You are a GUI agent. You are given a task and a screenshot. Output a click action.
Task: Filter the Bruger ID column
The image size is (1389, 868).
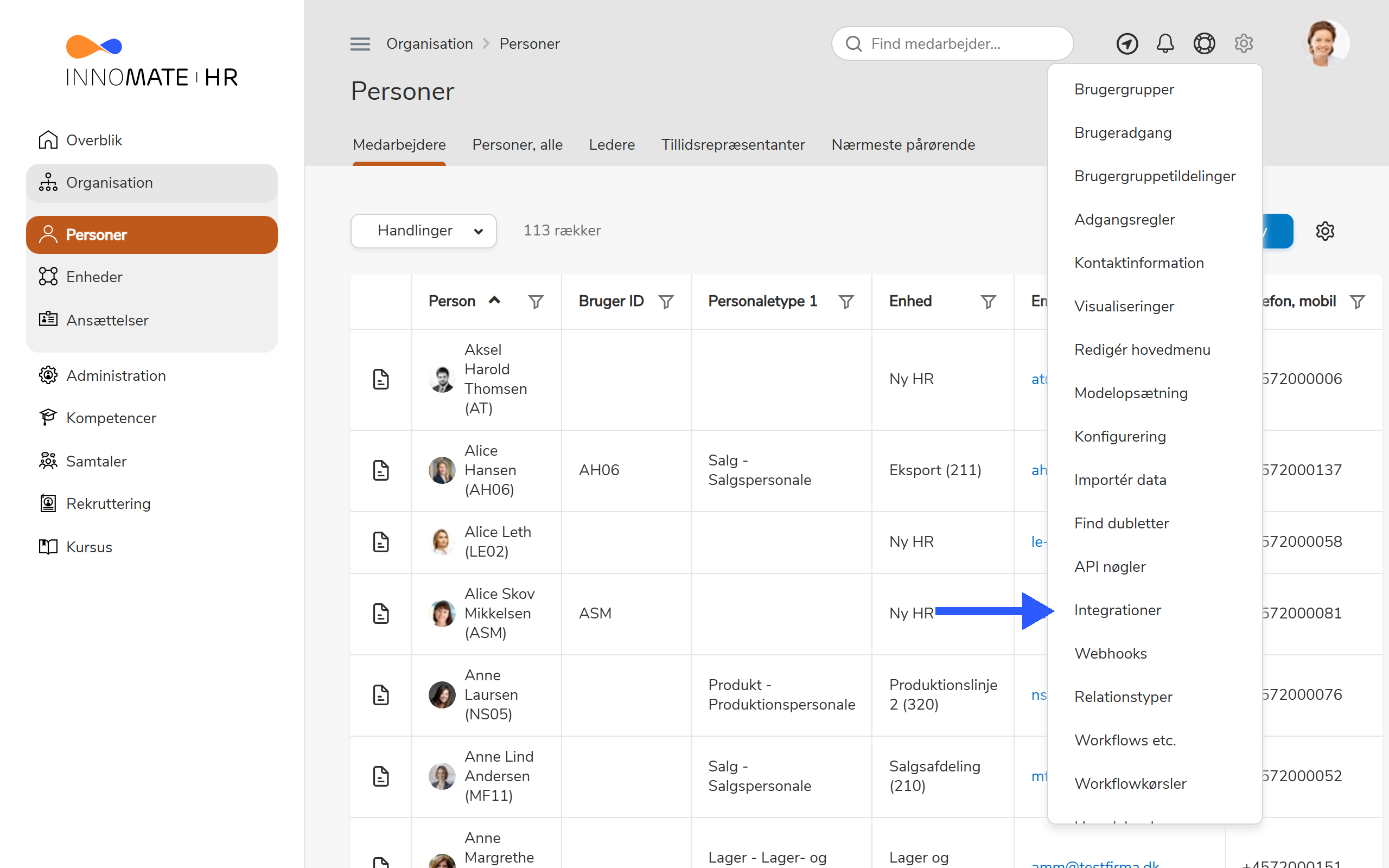point(666,302)
